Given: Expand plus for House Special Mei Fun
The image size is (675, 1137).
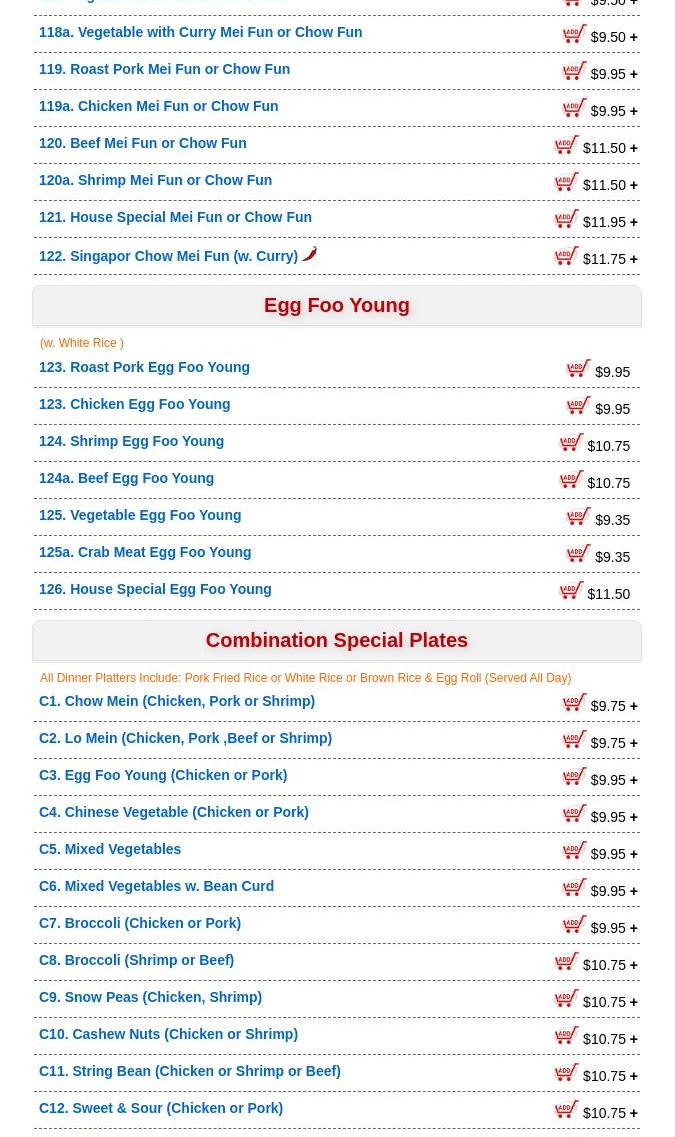Looking at the screenshot, I should click(x=633, y=222).
